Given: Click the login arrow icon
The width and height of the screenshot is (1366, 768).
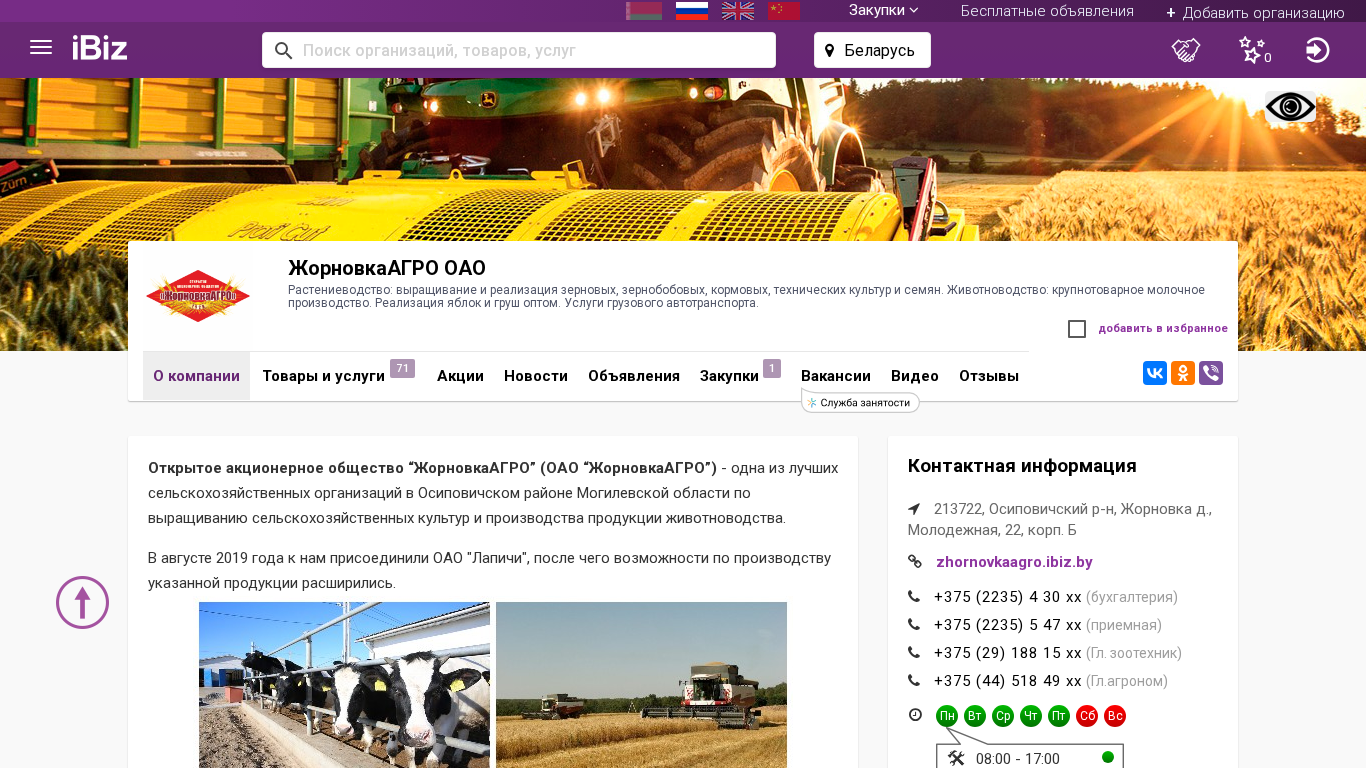Looking at the screenshot, I should pos(1318,50).
